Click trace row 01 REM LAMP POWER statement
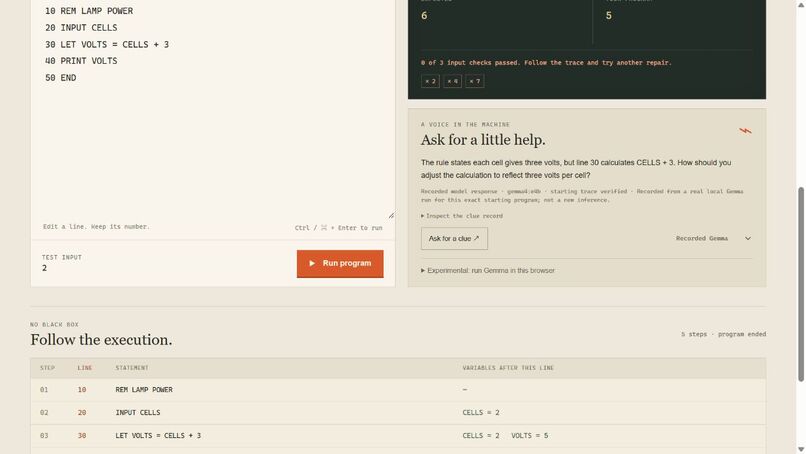The width and height of the screenshot is (806, 454). click(144, 390)
